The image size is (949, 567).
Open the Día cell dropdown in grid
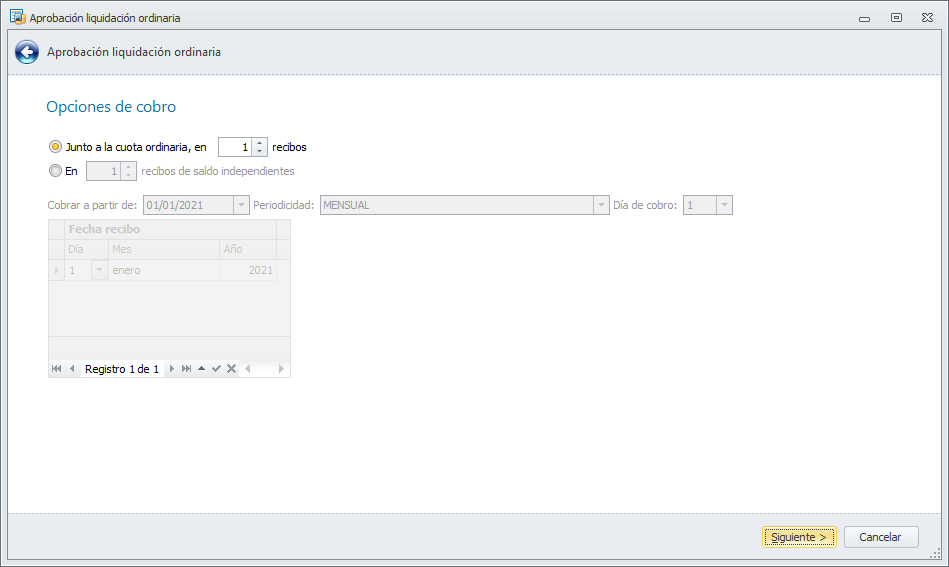tap(99, 270)
